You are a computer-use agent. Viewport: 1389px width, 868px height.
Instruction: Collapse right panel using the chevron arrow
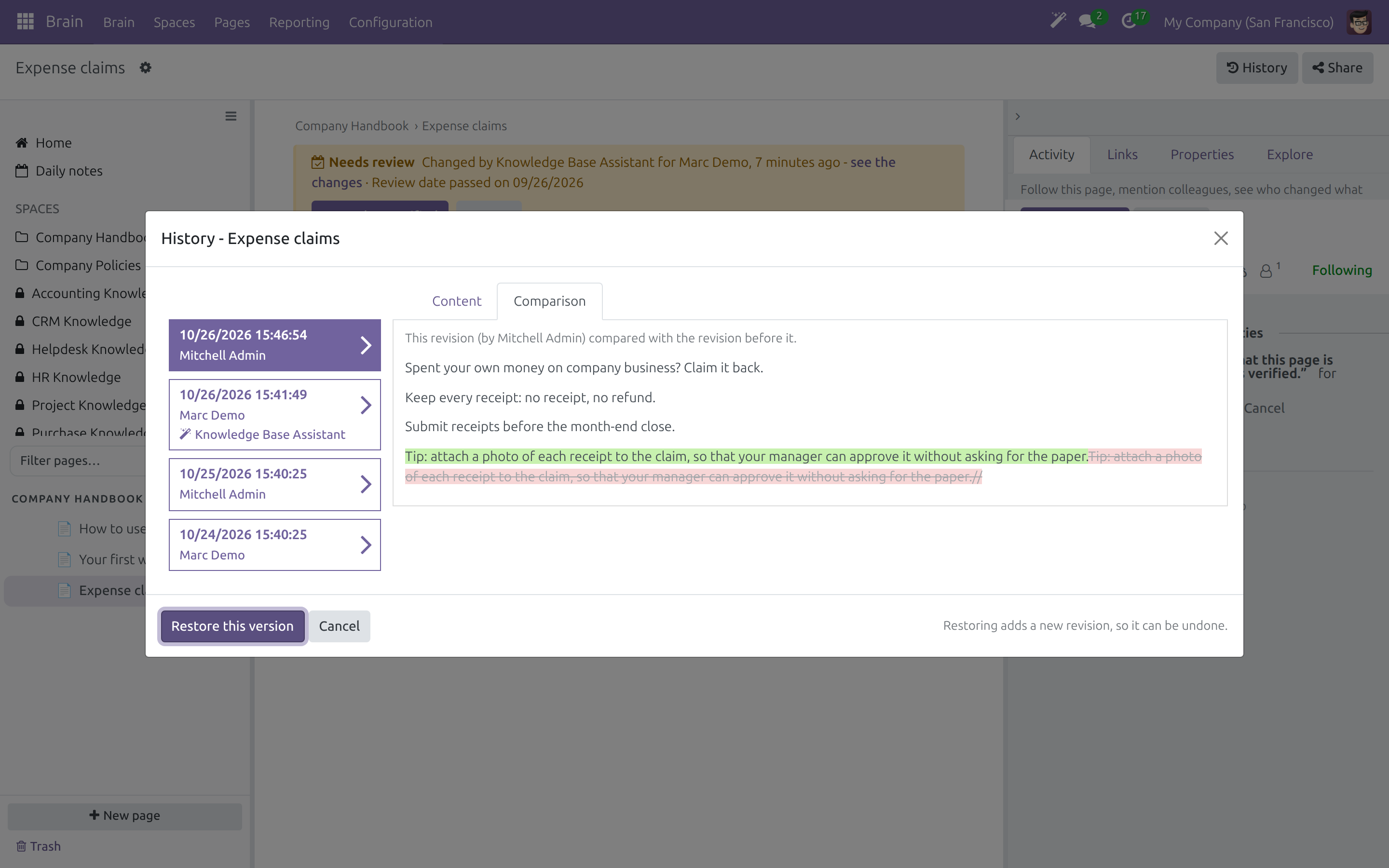[x=1018, y=117]
